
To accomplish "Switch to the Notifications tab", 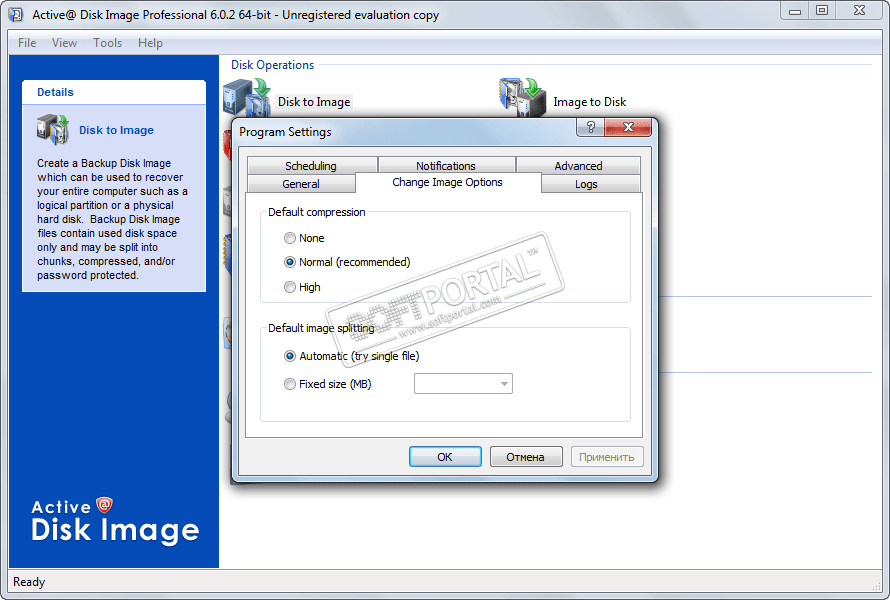I will [x=446, y=165].
